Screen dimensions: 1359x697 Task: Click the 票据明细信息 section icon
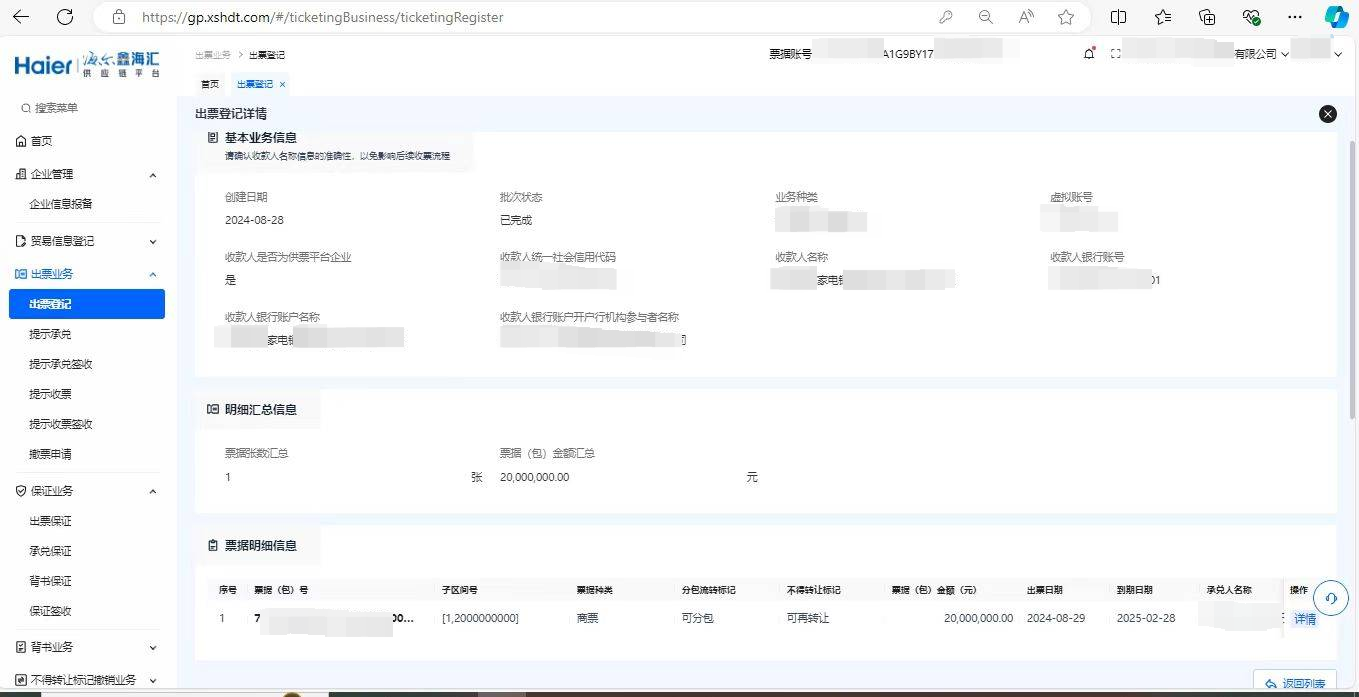213,544
